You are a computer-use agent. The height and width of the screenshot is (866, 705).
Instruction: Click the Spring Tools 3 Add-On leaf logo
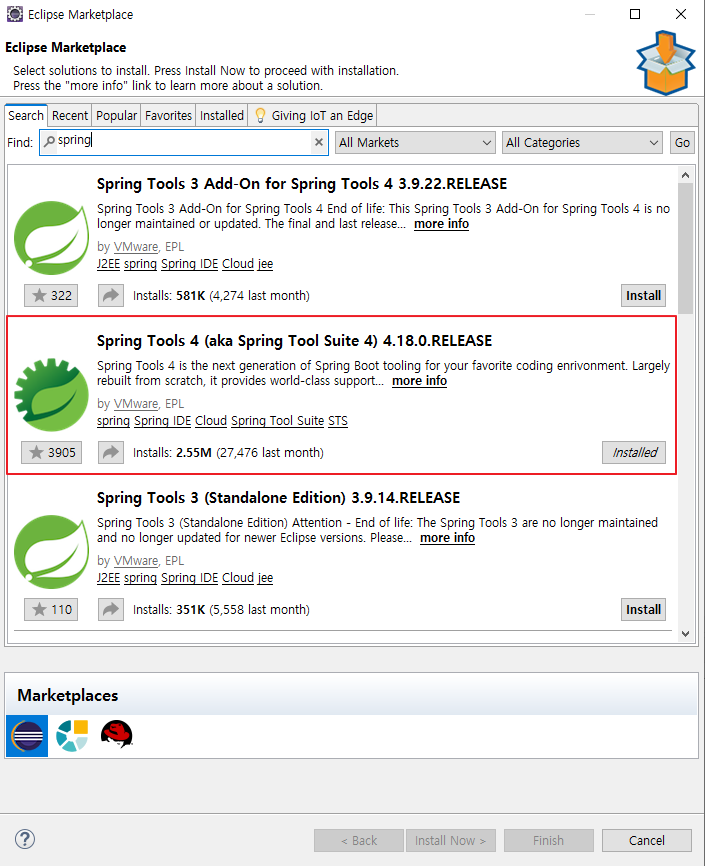[51, 237]
